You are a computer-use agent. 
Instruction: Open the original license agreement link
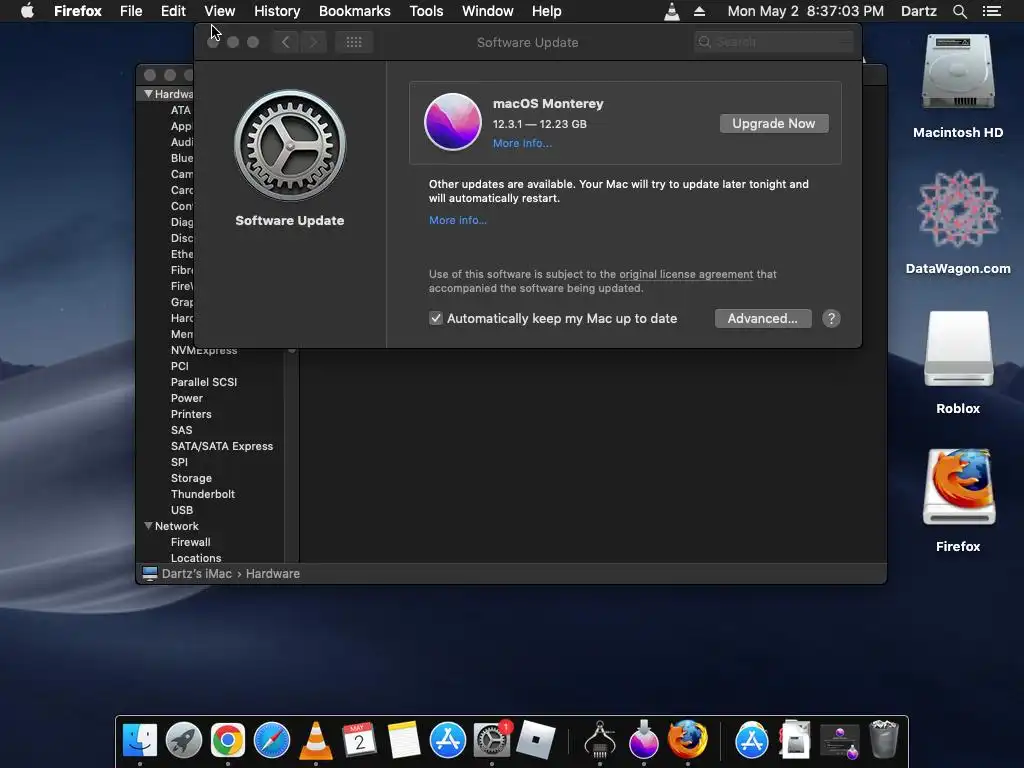click(686, 274)
